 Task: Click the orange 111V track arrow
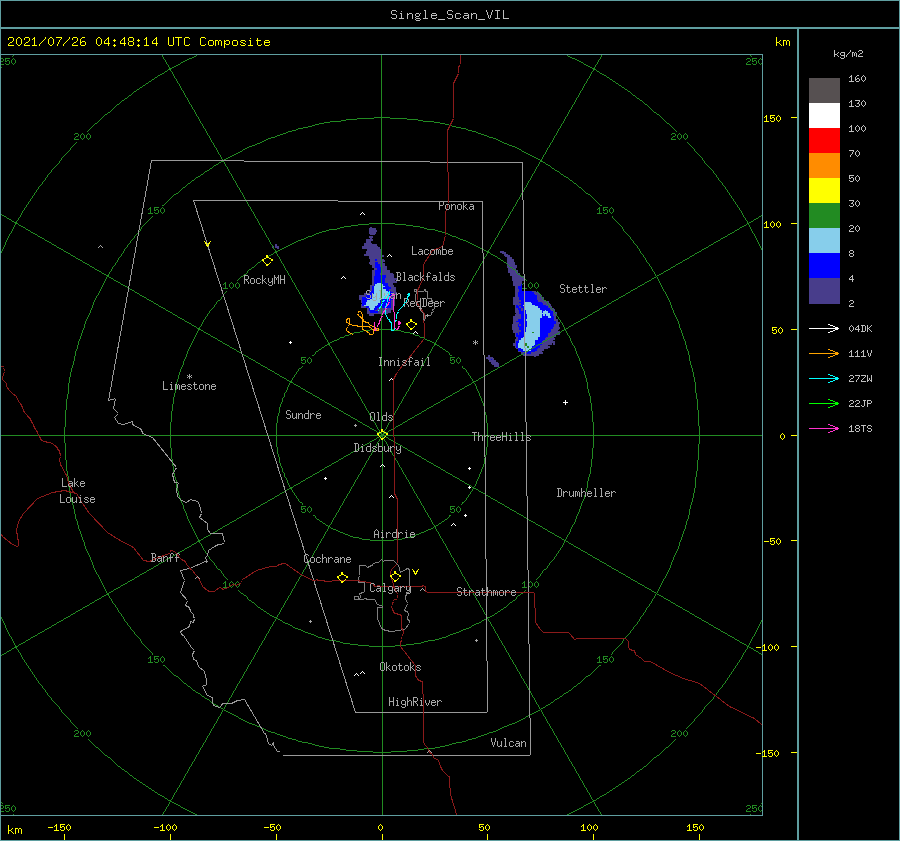point(824,354)
